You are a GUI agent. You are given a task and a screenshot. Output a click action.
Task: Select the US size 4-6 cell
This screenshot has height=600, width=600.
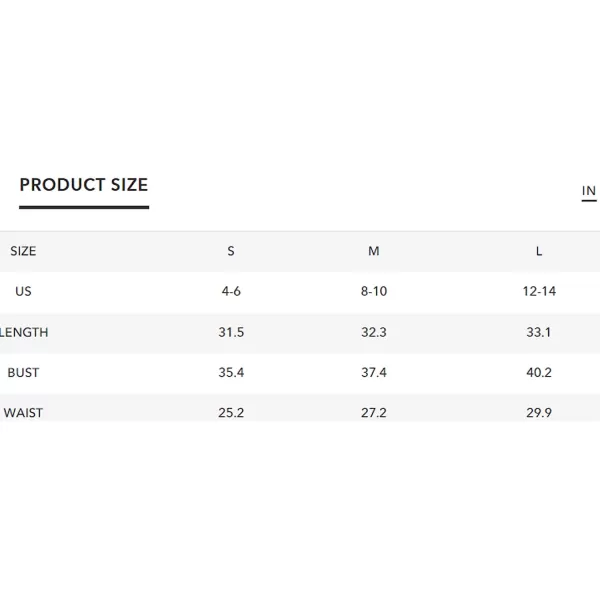click(x=231, y=292)
